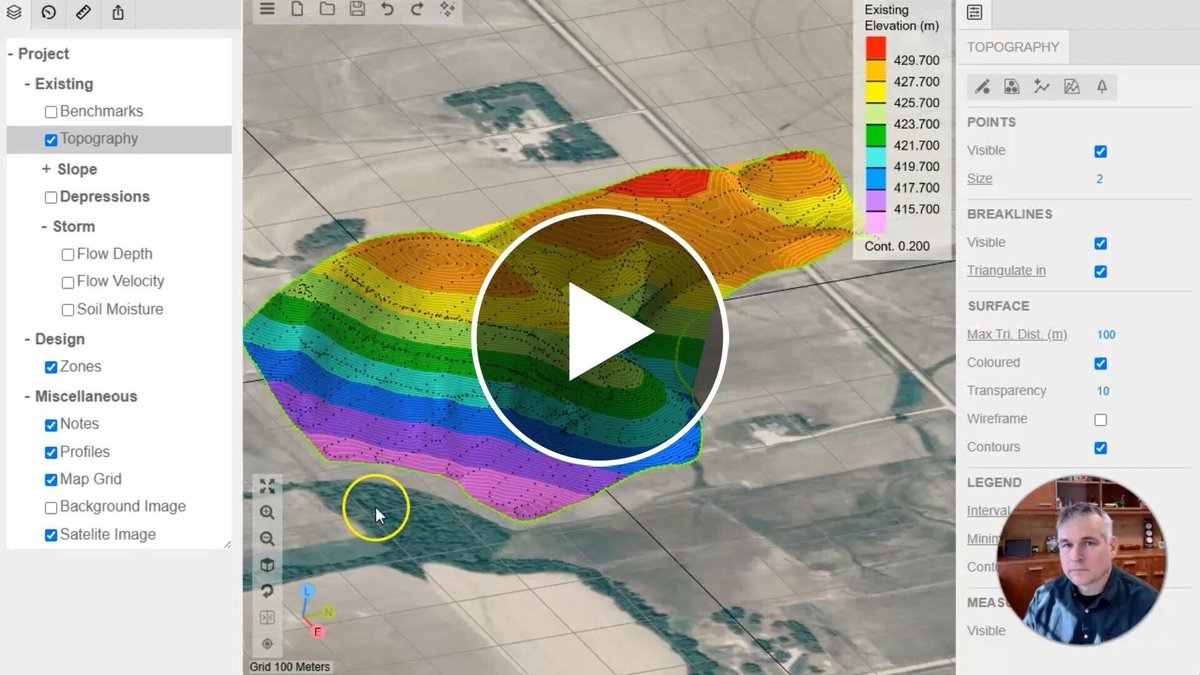
Task: Zoom in using the magnifier plus icon
Action: tap(267, 512)
